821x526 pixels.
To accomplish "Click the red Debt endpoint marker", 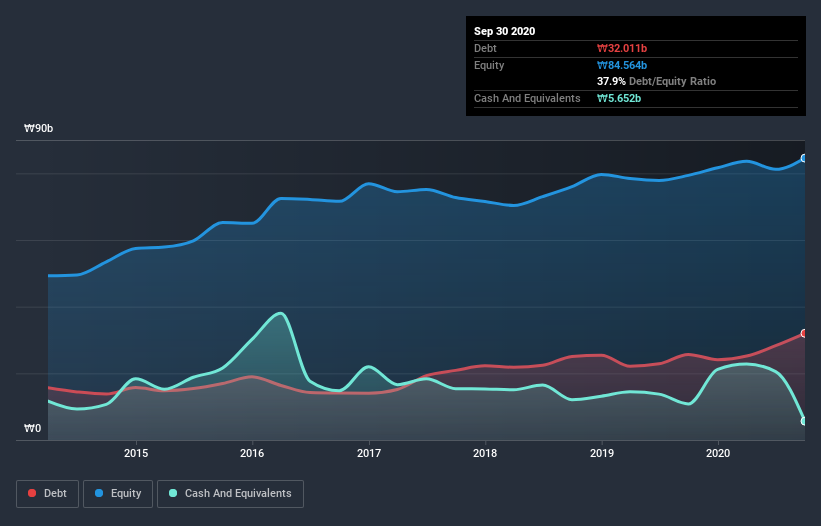I will [x=804, y=333].
